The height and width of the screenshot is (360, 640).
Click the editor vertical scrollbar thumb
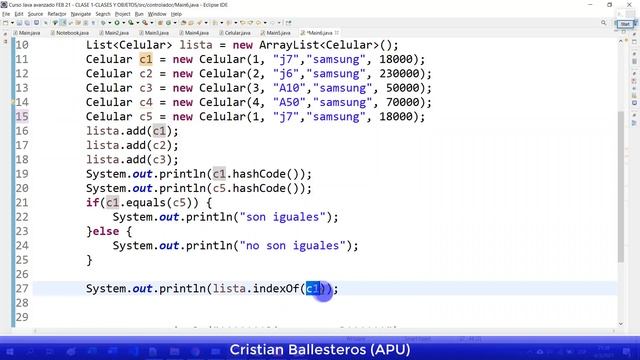(x=621, y=186)
